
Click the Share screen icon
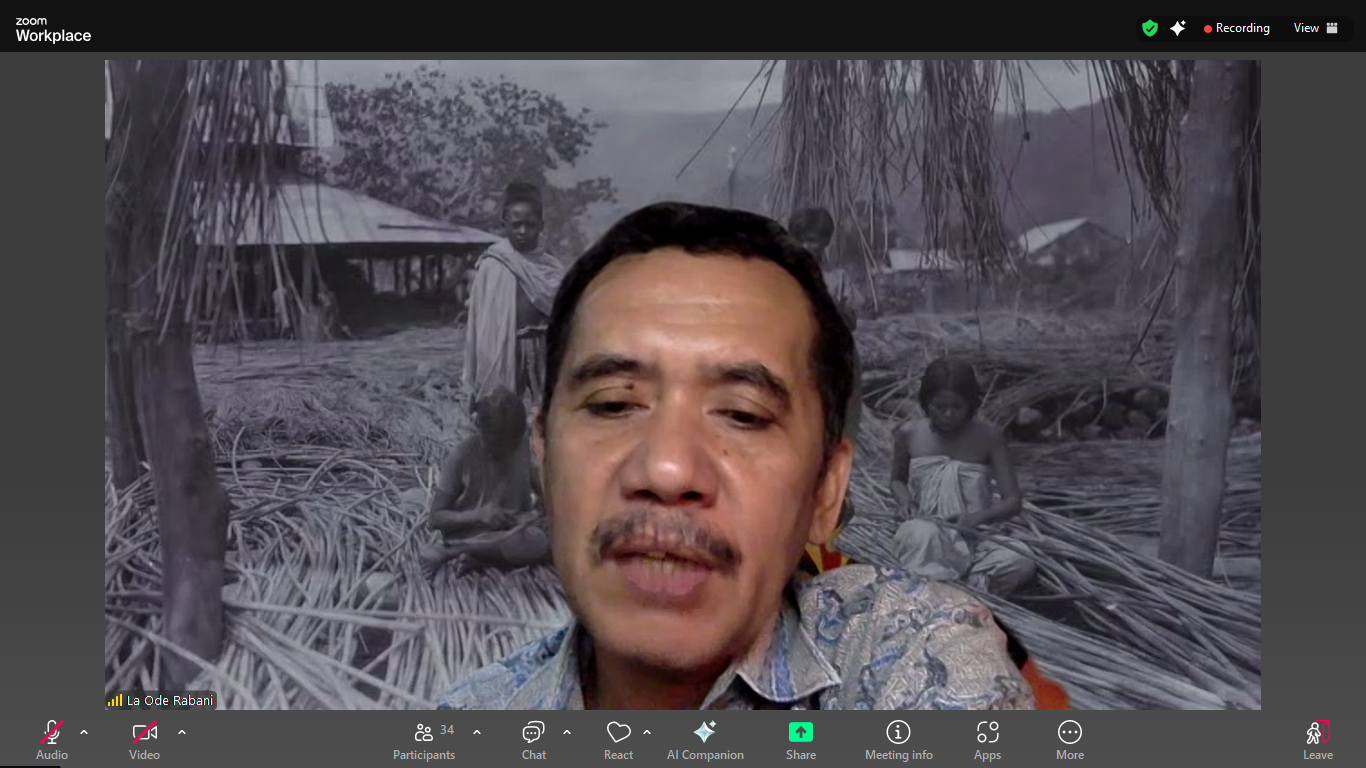(800, 732)
